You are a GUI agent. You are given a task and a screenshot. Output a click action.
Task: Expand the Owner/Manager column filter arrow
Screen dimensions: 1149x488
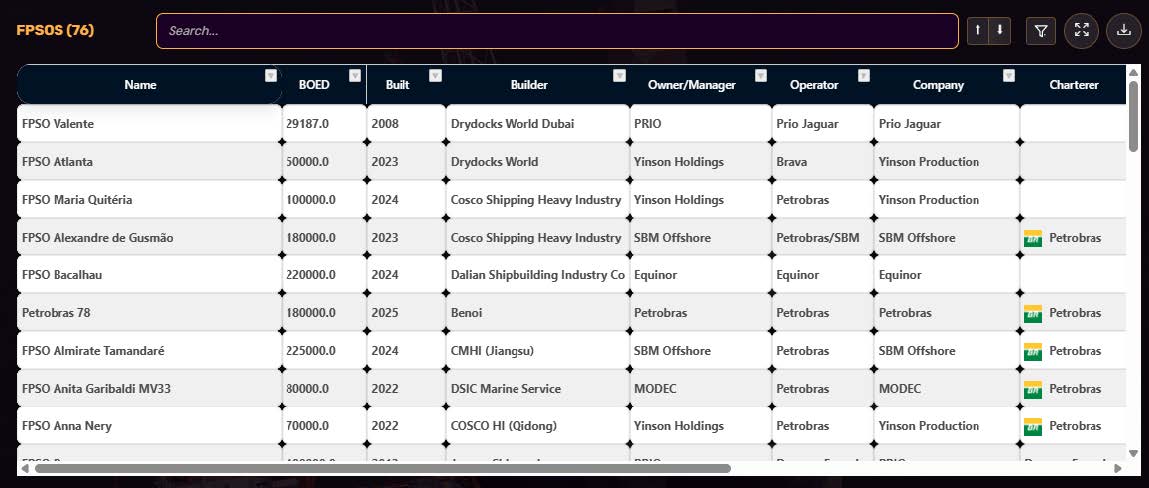(x=761, y=75)
